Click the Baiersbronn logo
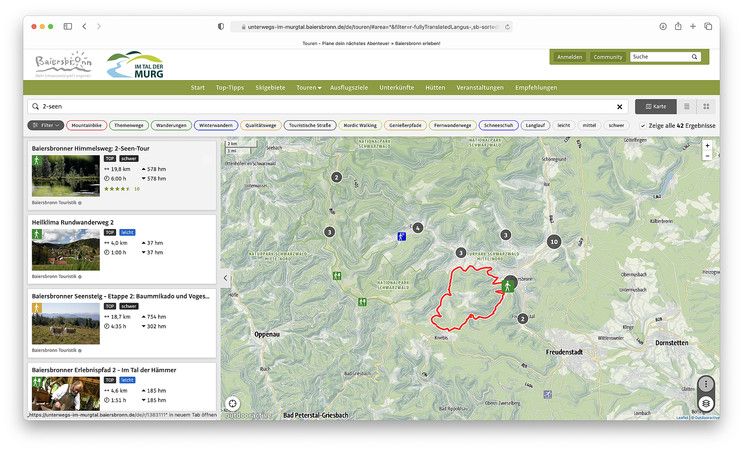The image size is (743, 451). click(63, 64)
